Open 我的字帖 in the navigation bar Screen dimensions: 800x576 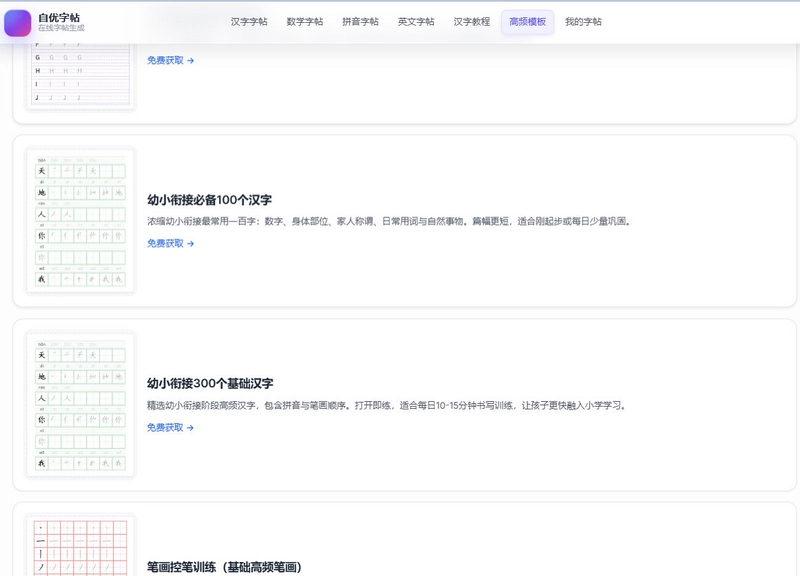tap(583, 22)
